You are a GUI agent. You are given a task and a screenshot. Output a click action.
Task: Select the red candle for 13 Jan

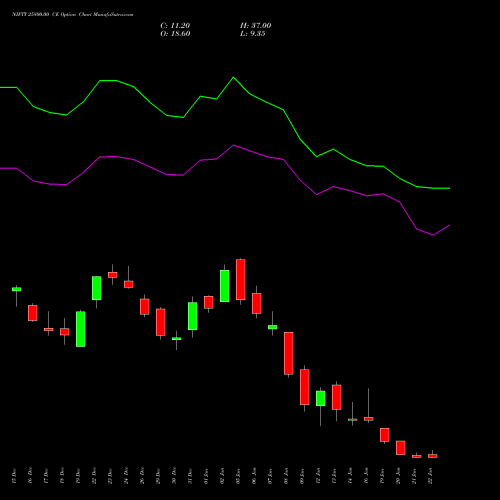(336, 397)
